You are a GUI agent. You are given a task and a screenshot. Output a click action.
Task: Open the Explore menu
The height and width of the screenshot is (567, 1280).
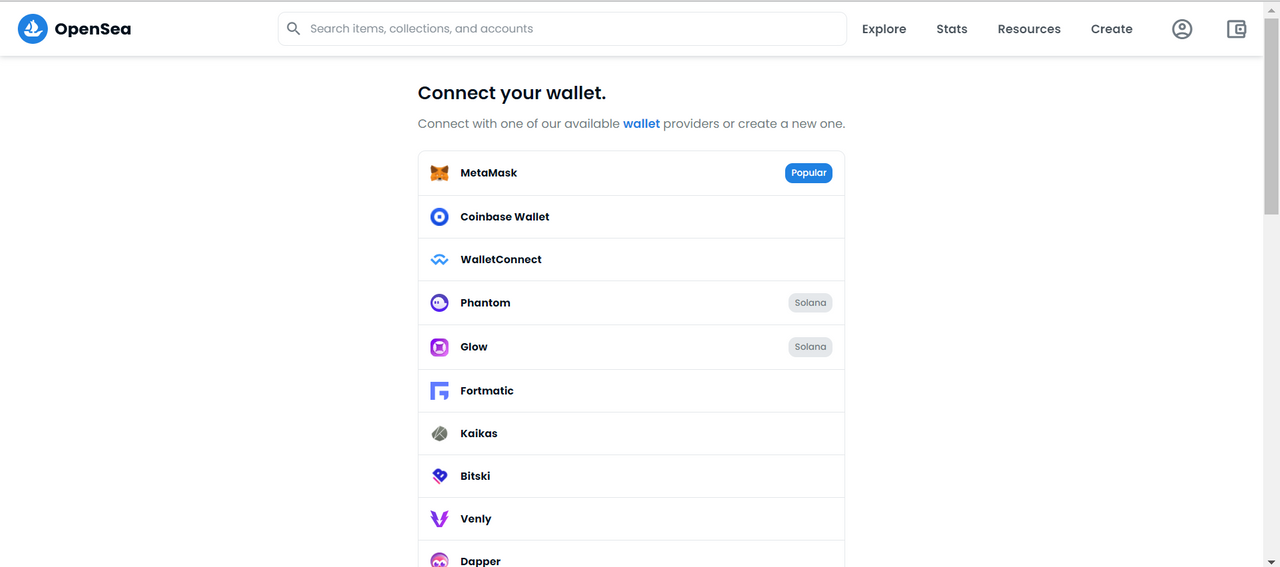click(884, 29)
